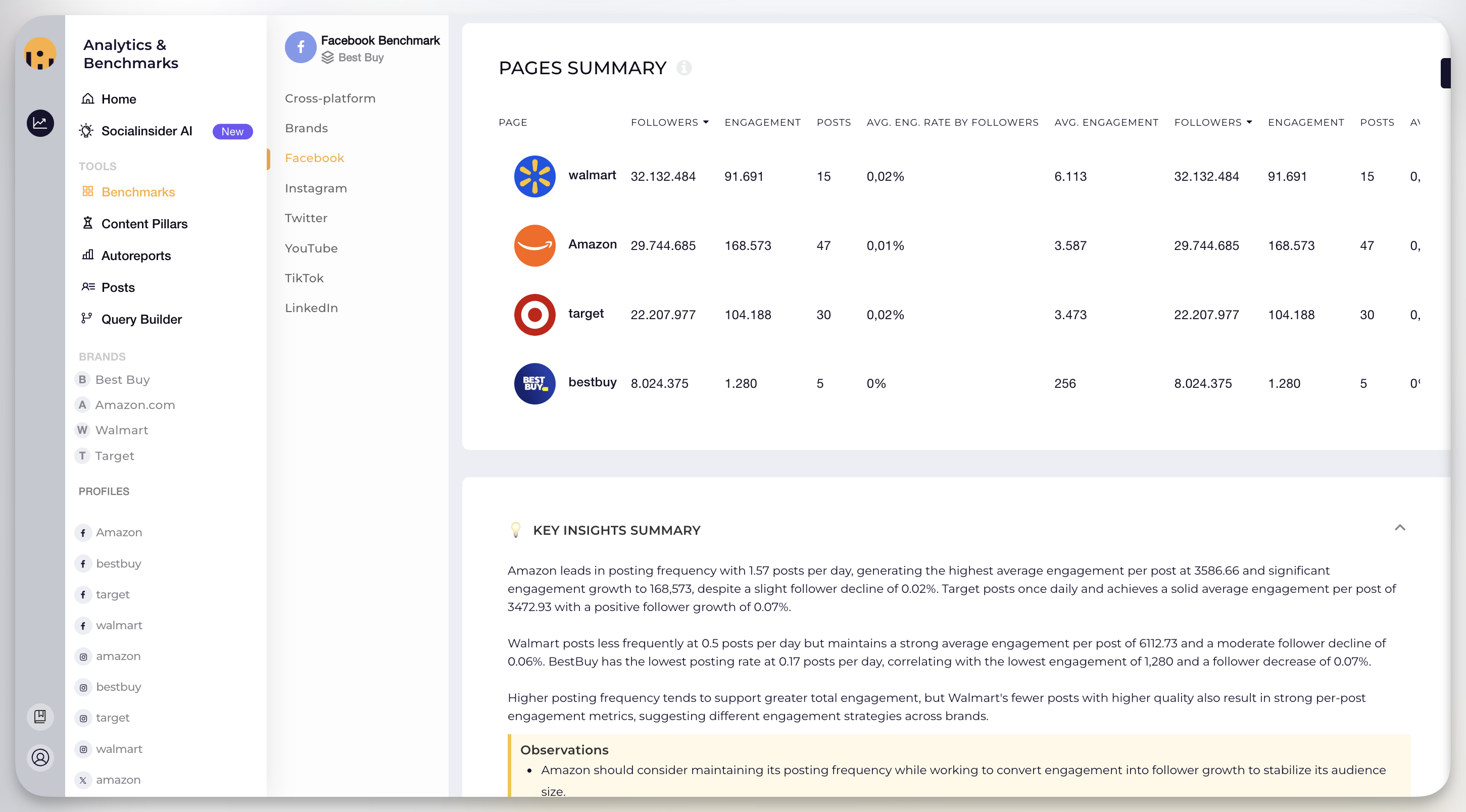Click the Pages Summary info icon
This screenshot has width=1466, height=812.
pos(684,68)
